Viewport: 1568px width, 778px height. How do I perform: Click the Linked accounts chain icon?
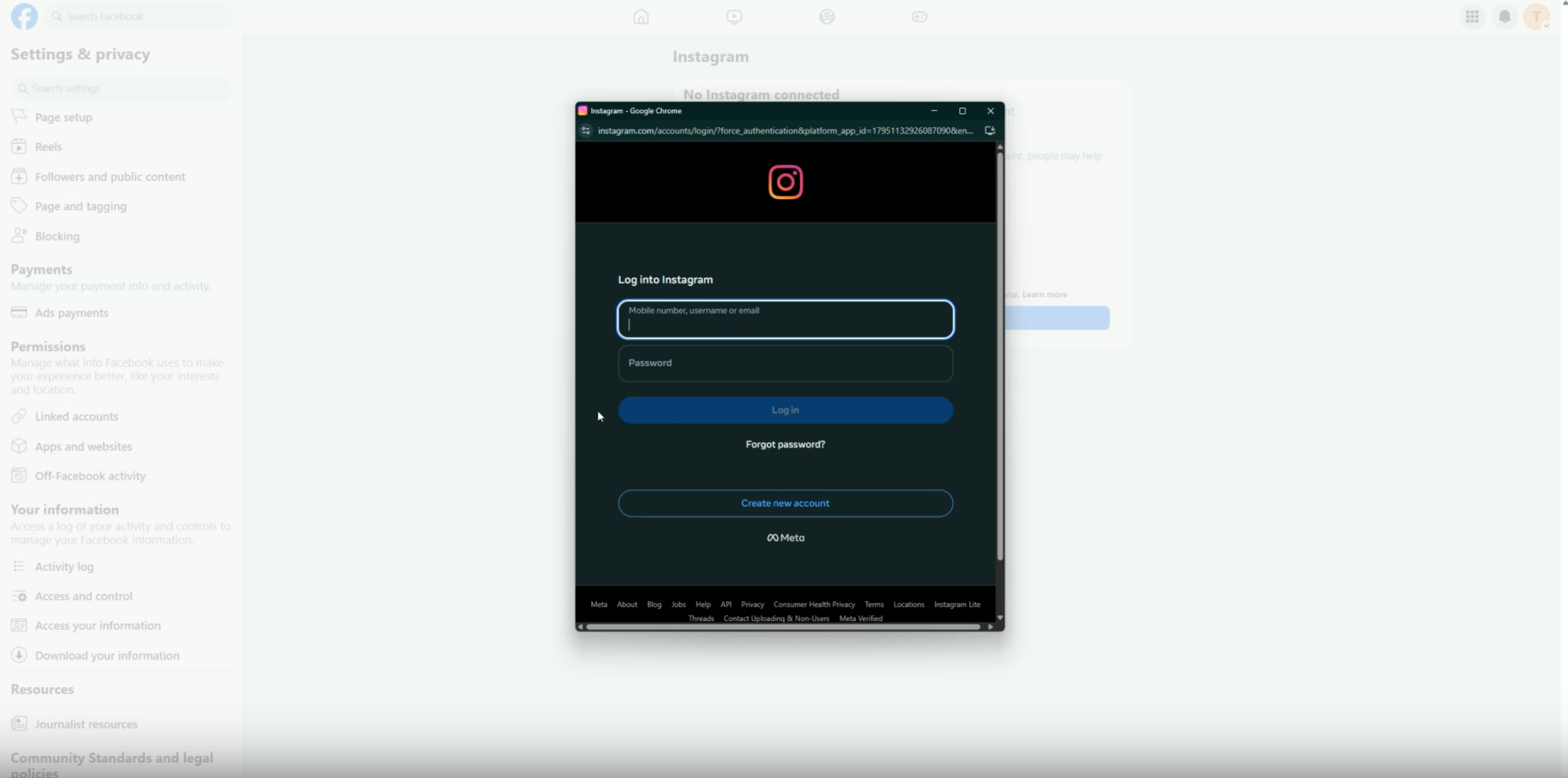(x=19, y=416)
